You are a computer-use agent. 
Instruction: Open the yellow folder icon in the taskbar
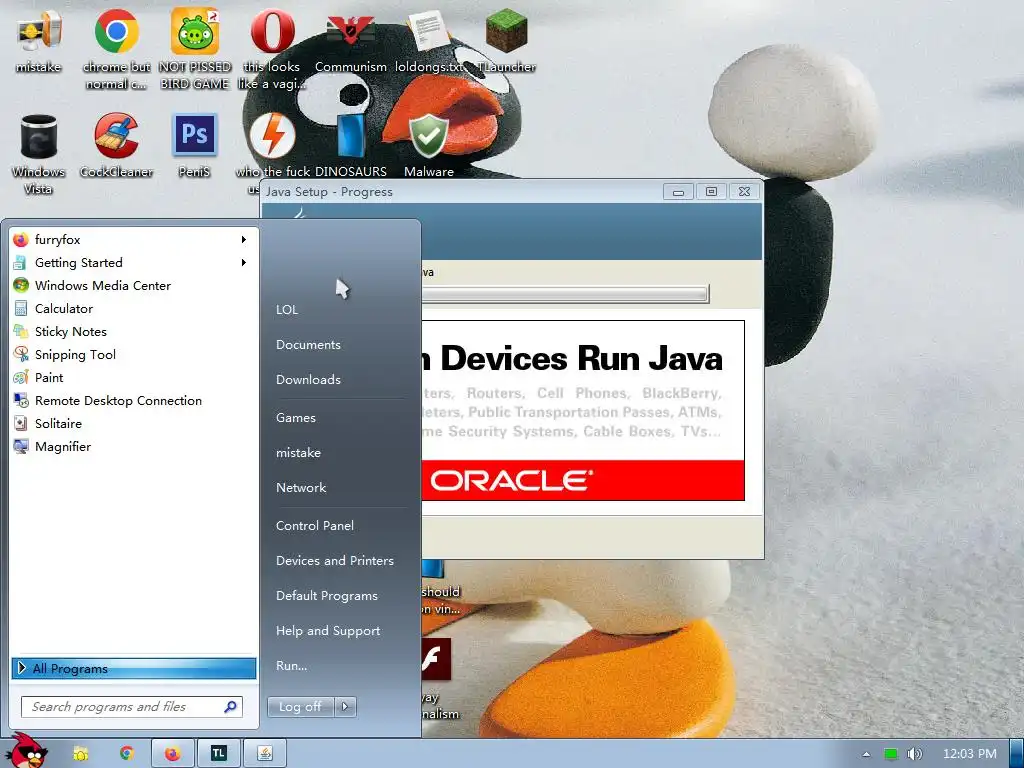point(80,754)
